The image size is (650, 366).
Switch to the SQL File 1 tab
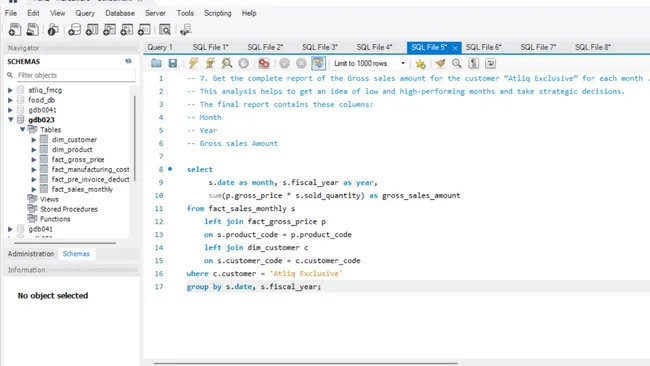click(211, 47)
